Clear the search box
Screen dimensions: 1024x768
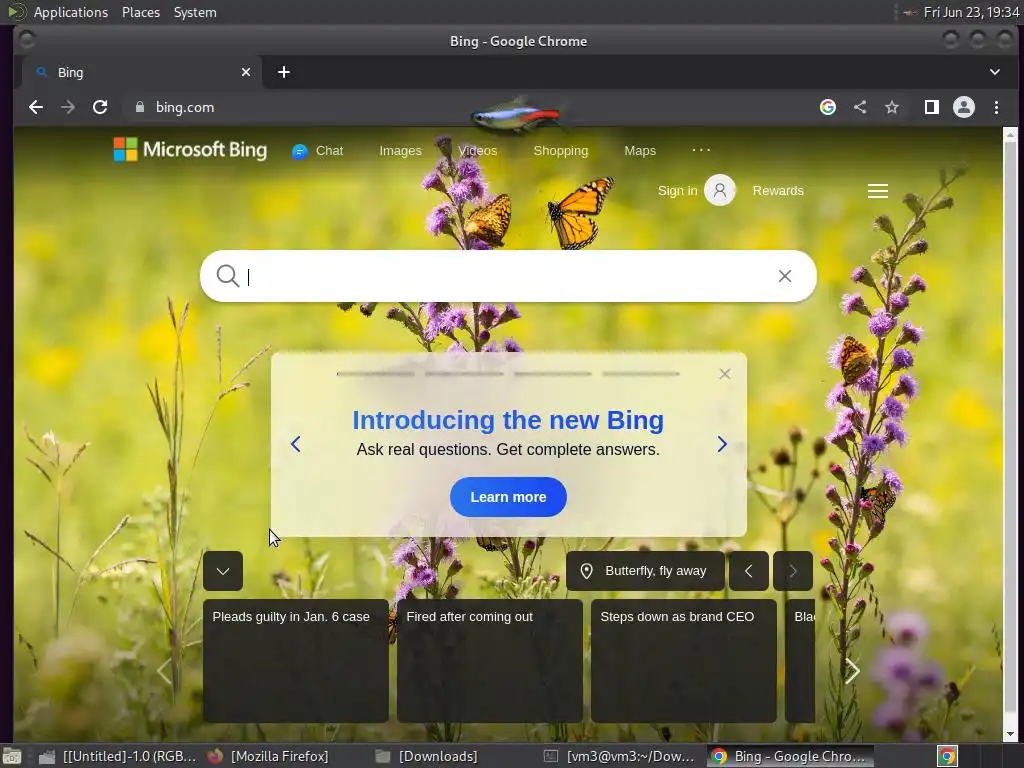[785, 276]
